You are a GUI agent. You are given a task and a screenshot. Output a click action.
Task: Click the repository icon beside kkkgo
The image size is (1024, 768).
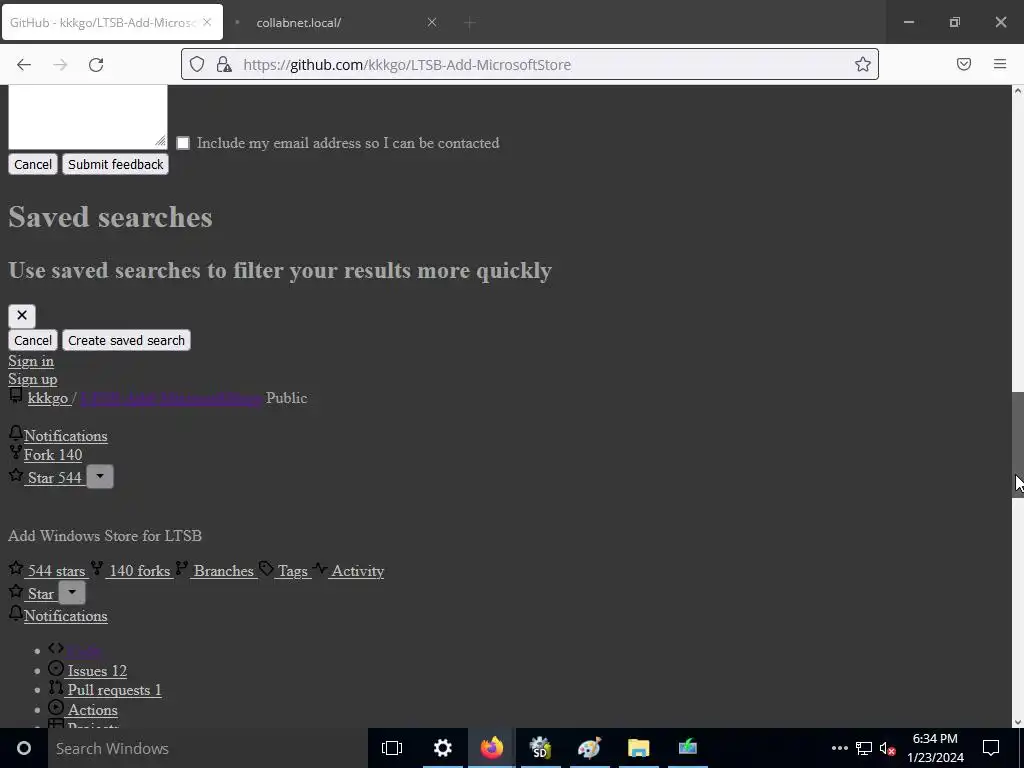pos(16,395)
